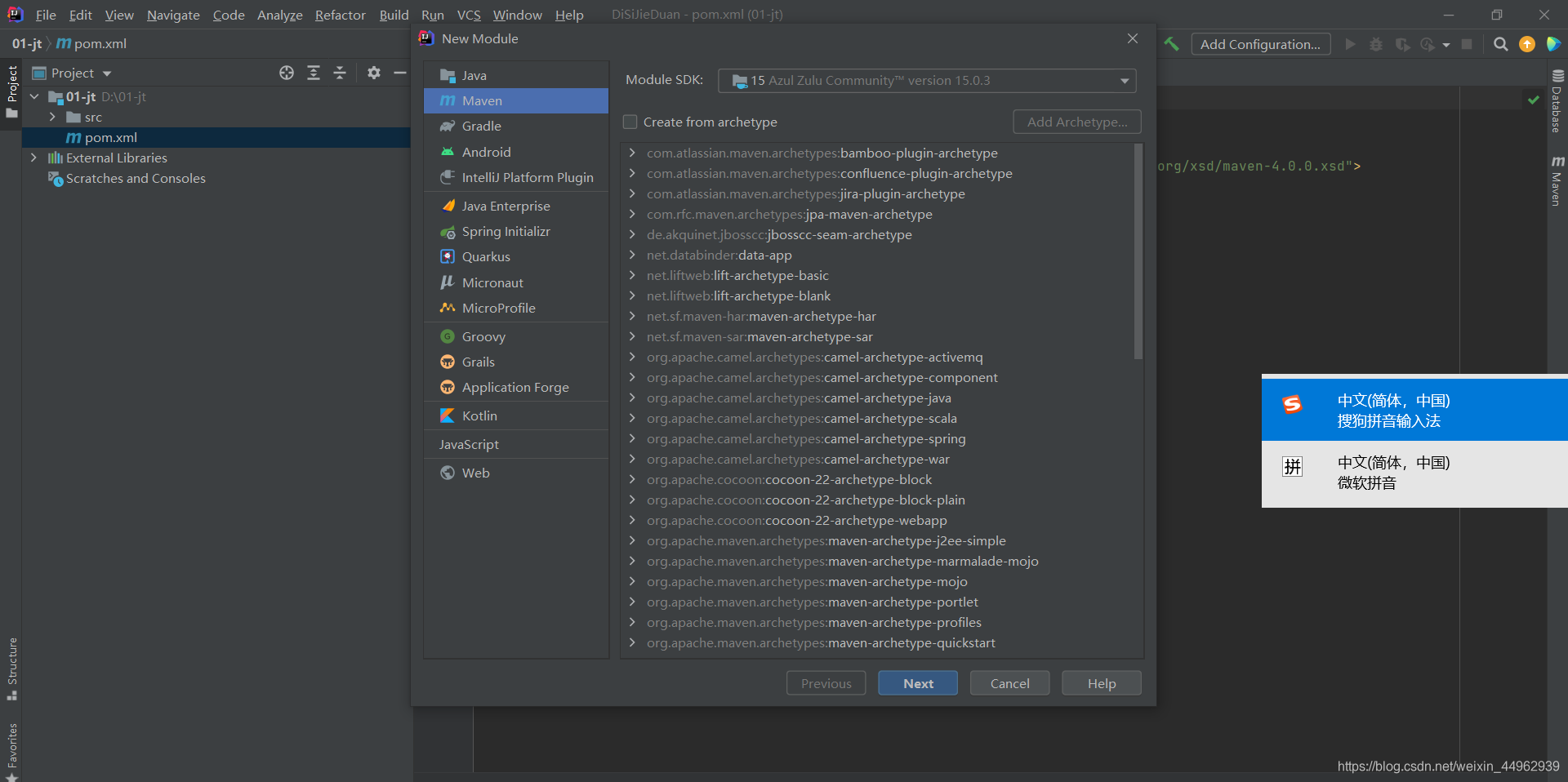Open the Build menu
The height and width of the screenshot is (782, 1568).
click(394, 15)
